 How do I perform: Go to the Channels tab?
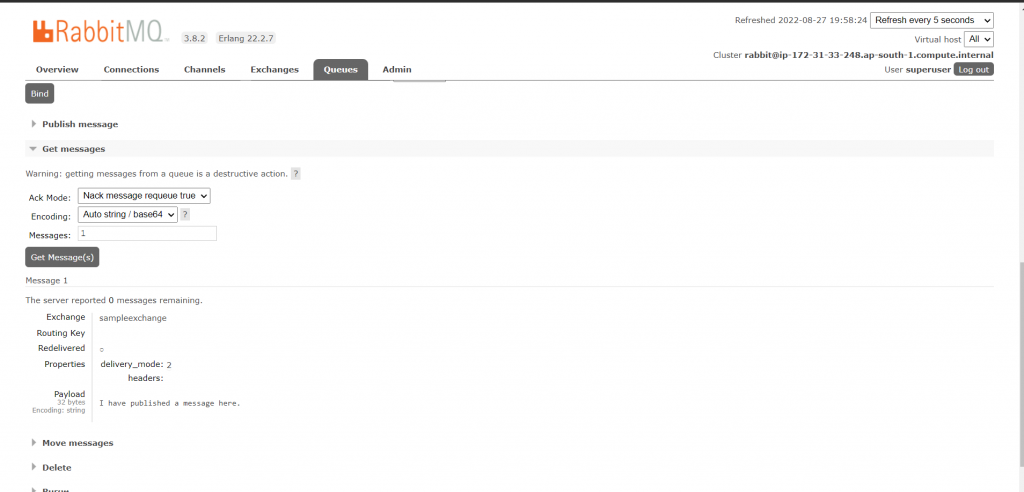204,69
